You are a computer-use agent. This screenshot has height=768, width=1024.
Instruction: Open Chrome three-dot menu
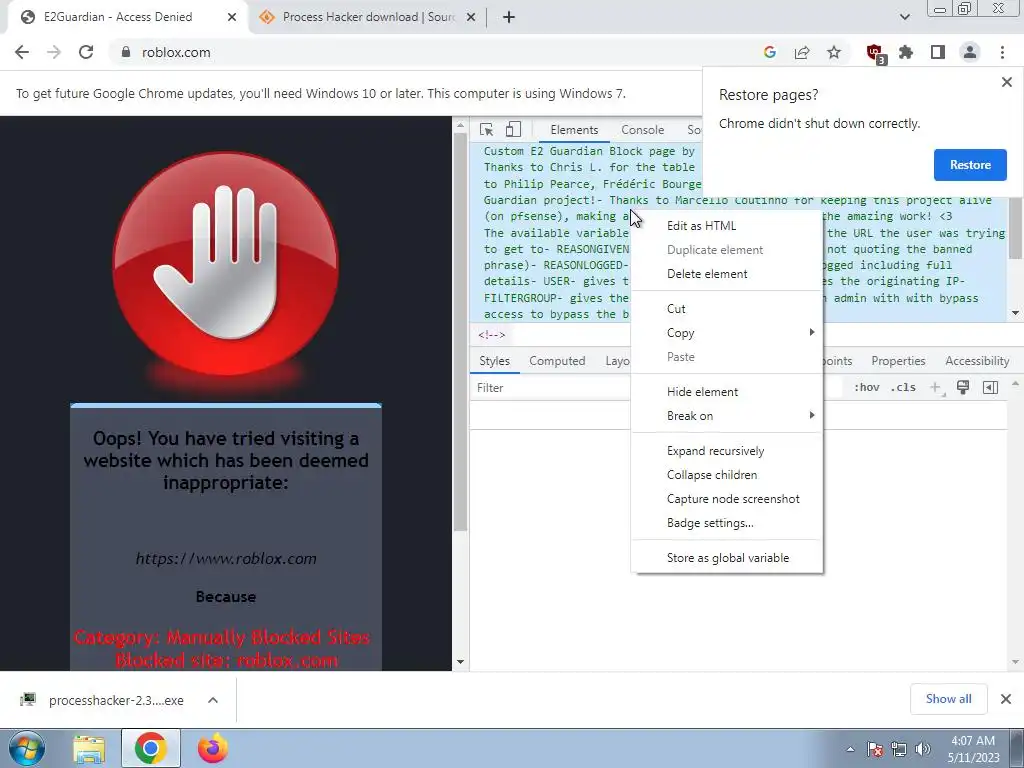click(x=1002, y=52)
